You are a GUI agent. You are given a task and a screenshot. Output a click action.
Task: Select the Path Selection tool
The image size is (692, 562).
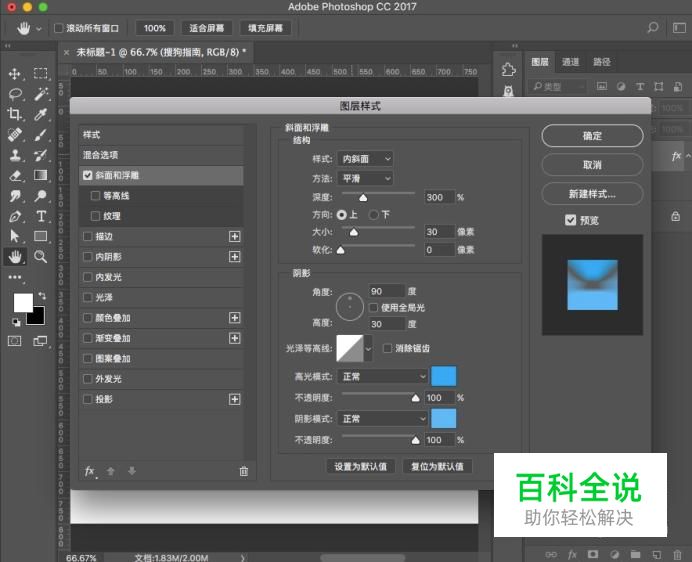click(x=15, y=236)
